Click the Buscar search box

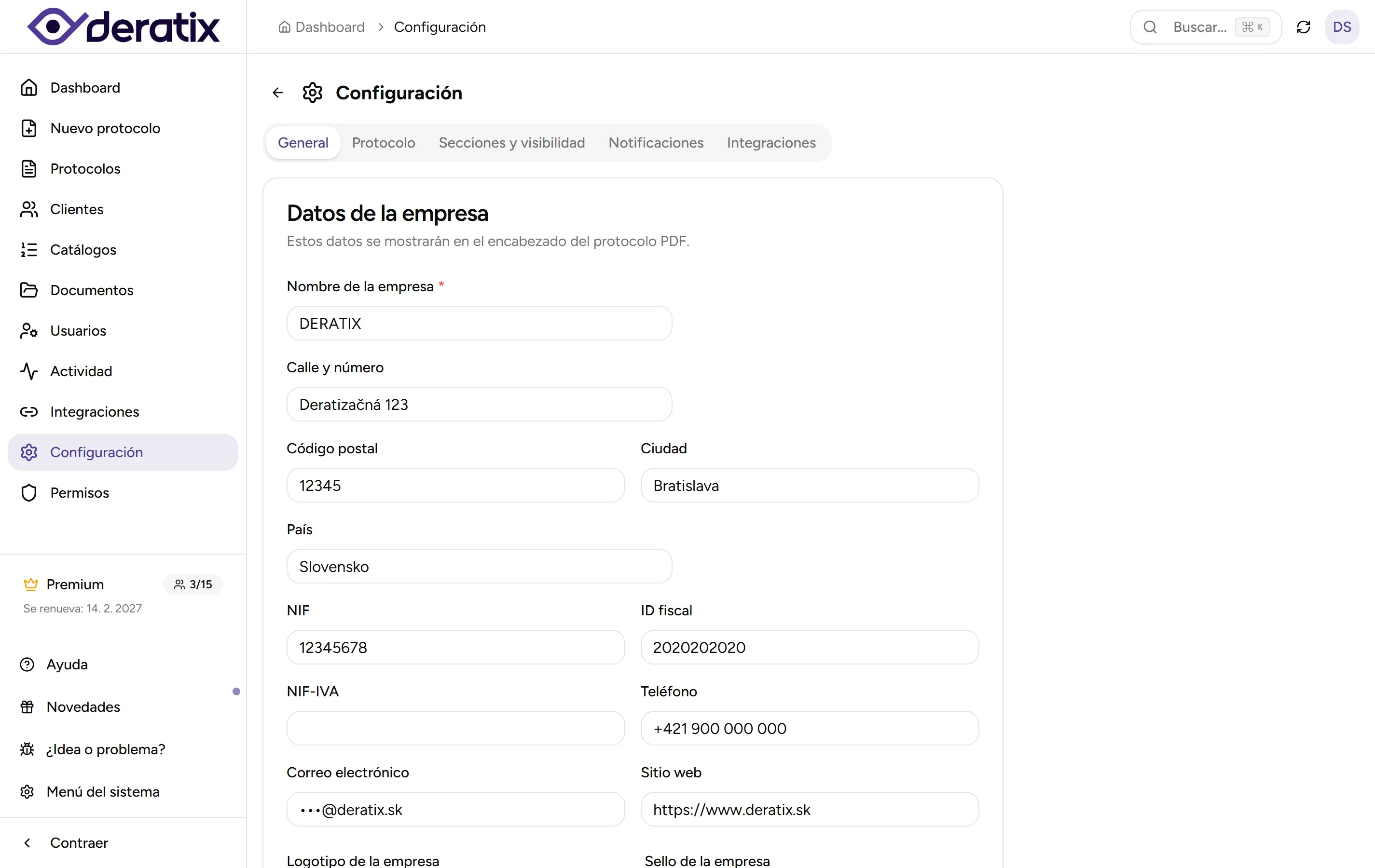(x=1199, y=27)
